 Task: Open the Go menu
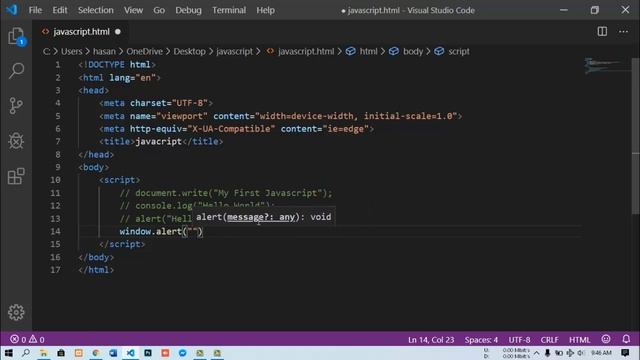tap(159, 10)
